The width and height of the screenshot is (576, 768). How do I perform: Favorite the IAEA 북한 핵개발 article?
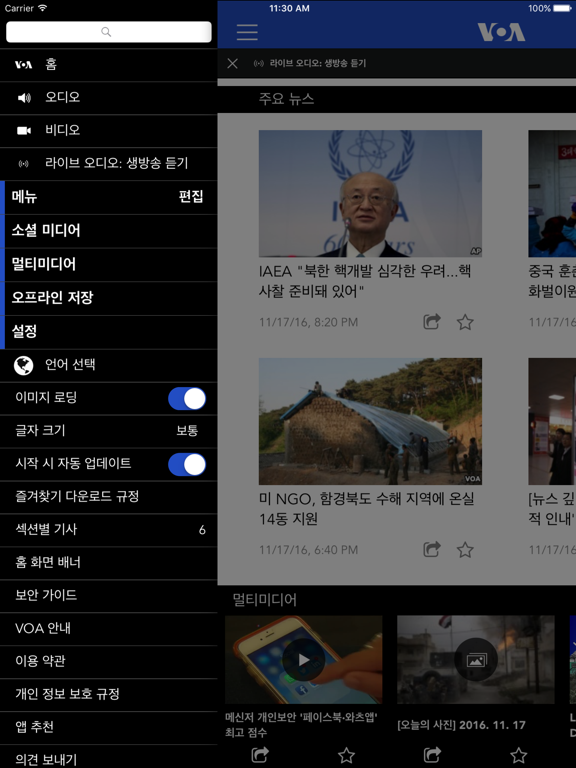click(x=465, y=322)
